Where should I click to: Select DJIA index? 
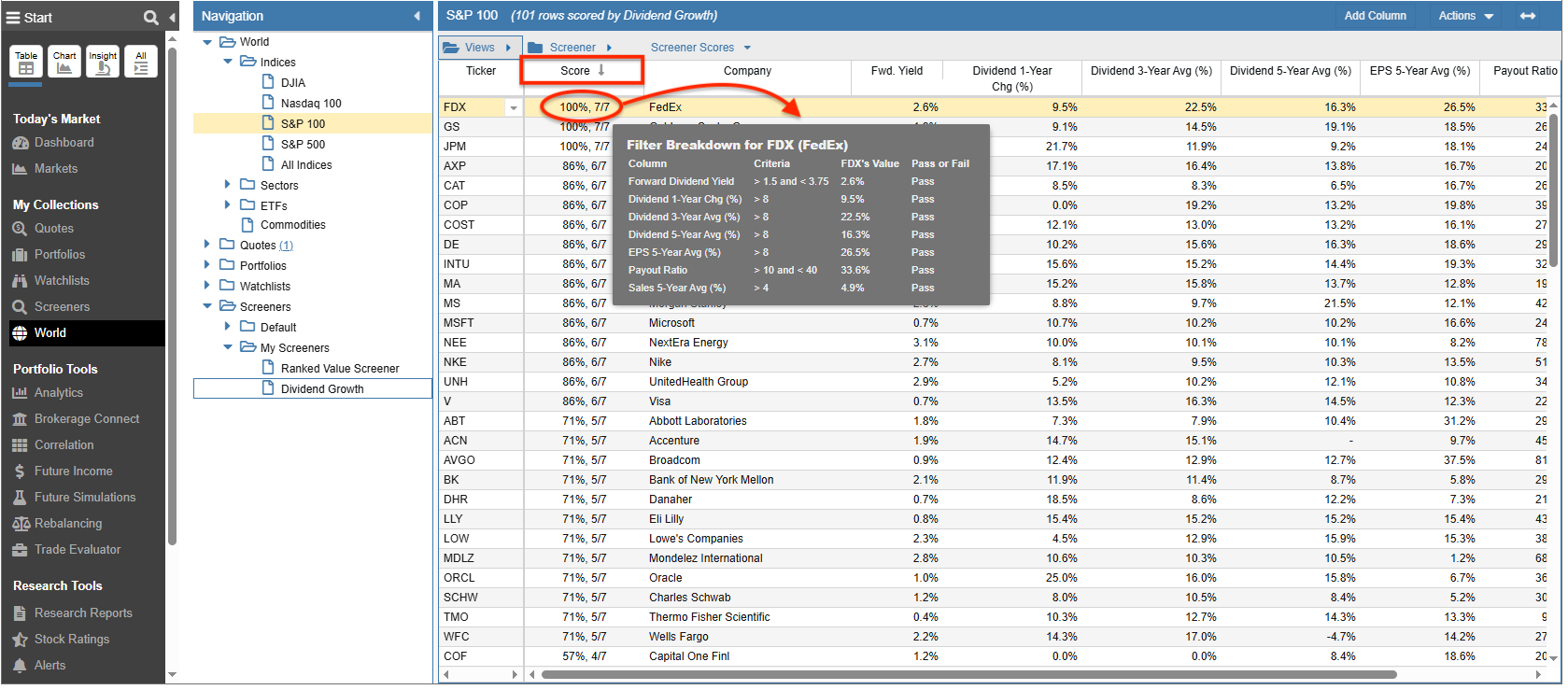click(293, 83)
